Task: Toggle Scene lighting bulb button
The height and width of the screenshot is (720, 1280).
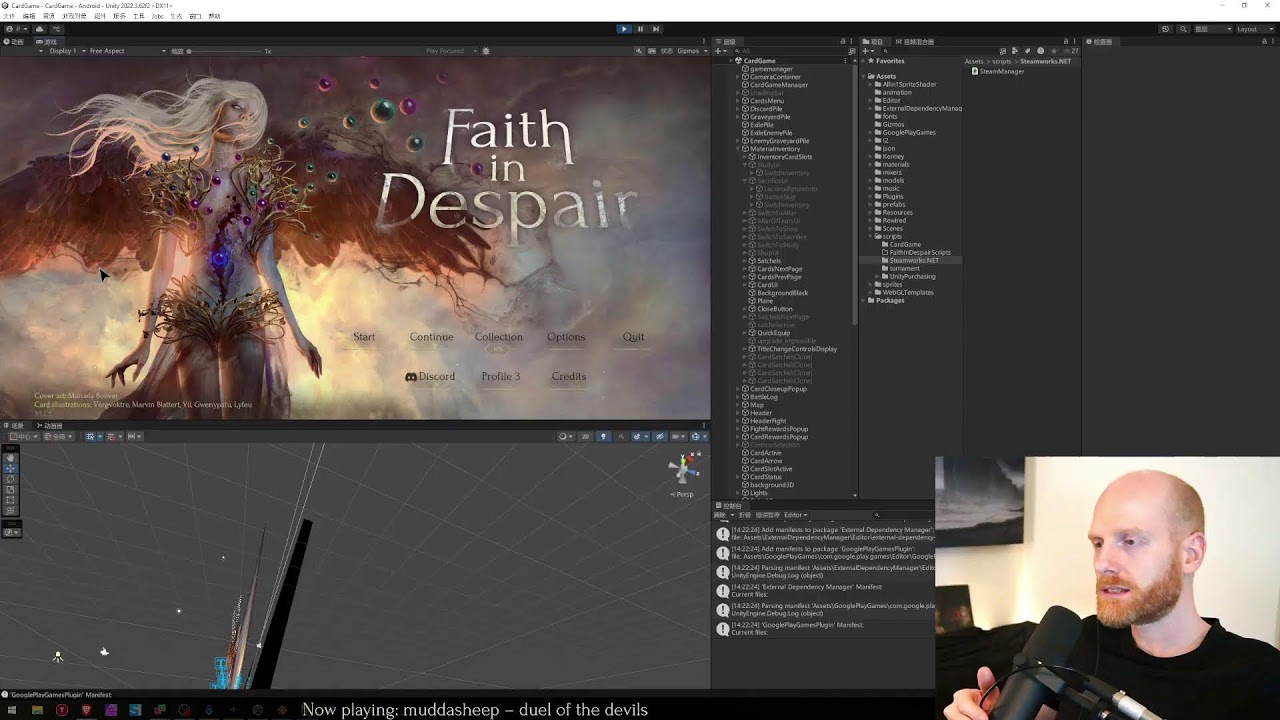Action: pos(602,436)
